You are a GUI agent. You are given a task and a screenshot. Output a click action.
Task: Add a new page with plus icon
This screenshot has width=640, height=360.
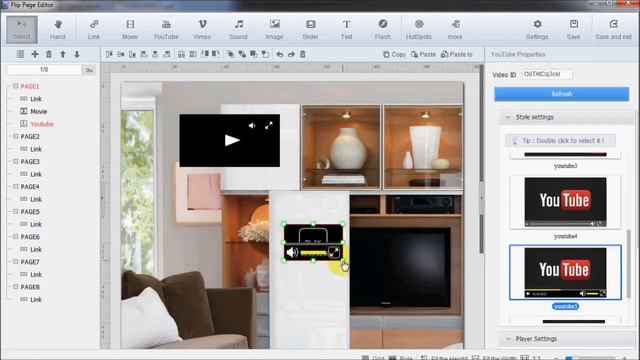pyautogui.click(x=35, y=54)
